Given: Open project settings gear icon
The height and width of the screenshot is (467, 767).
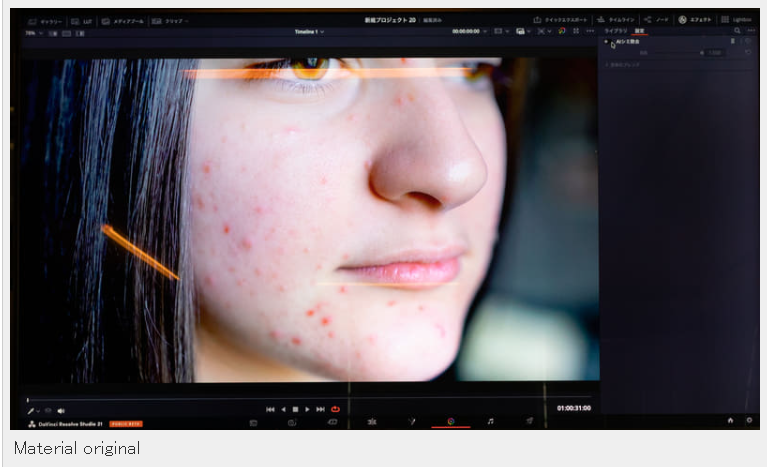Looking at the screenshot, I should click(x=749, y=420).
